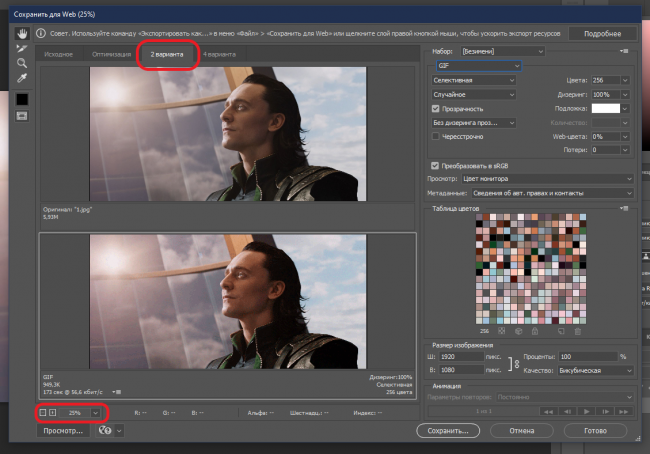Image resolution: width=650 pixels, height=454 pixels.
Task: Open the optimize menu icon next to Набор
Action: pos(624,51)
